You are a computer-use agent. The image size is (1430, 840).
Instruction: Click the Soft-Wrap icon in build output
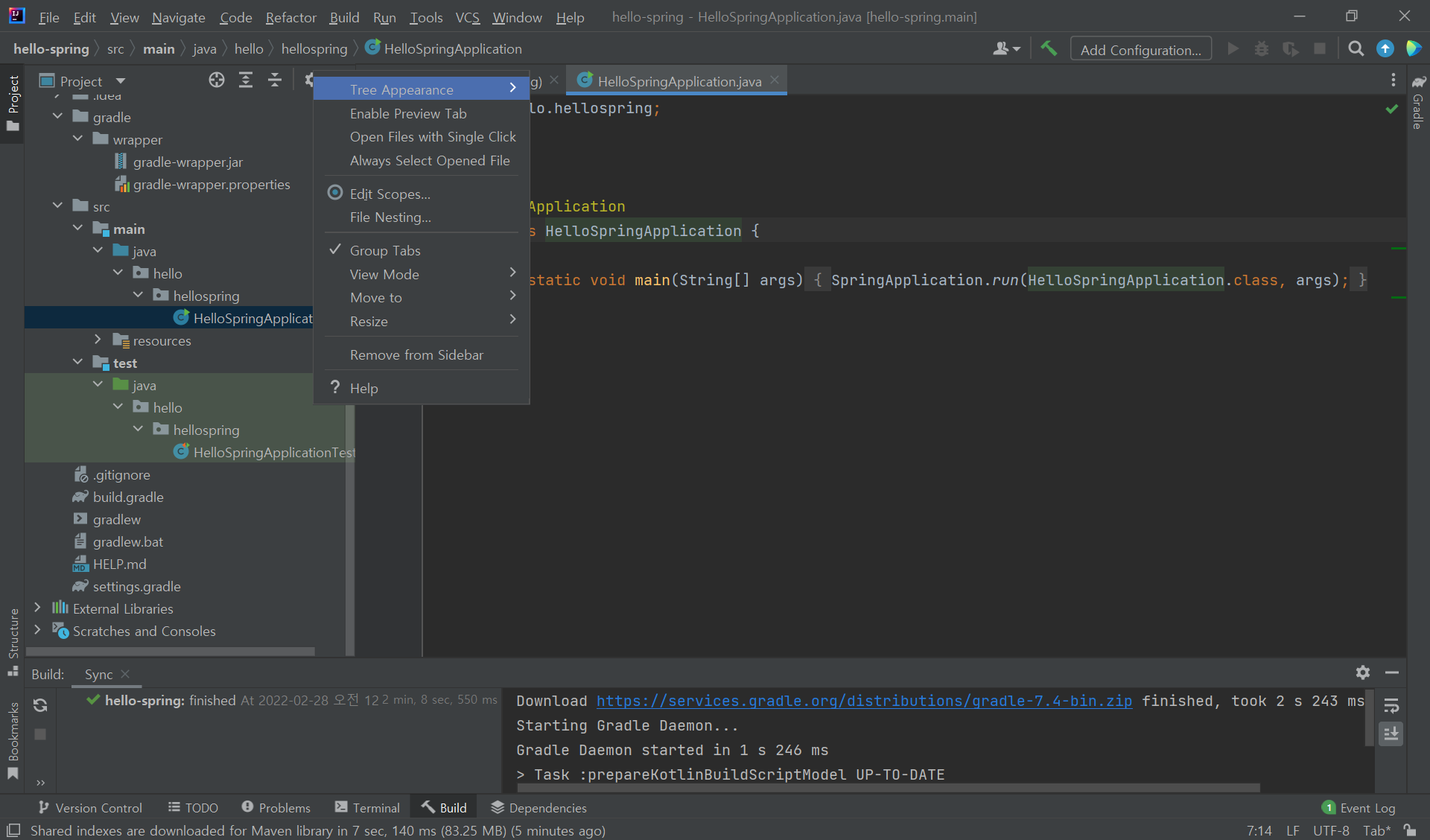coord(1391,705)
